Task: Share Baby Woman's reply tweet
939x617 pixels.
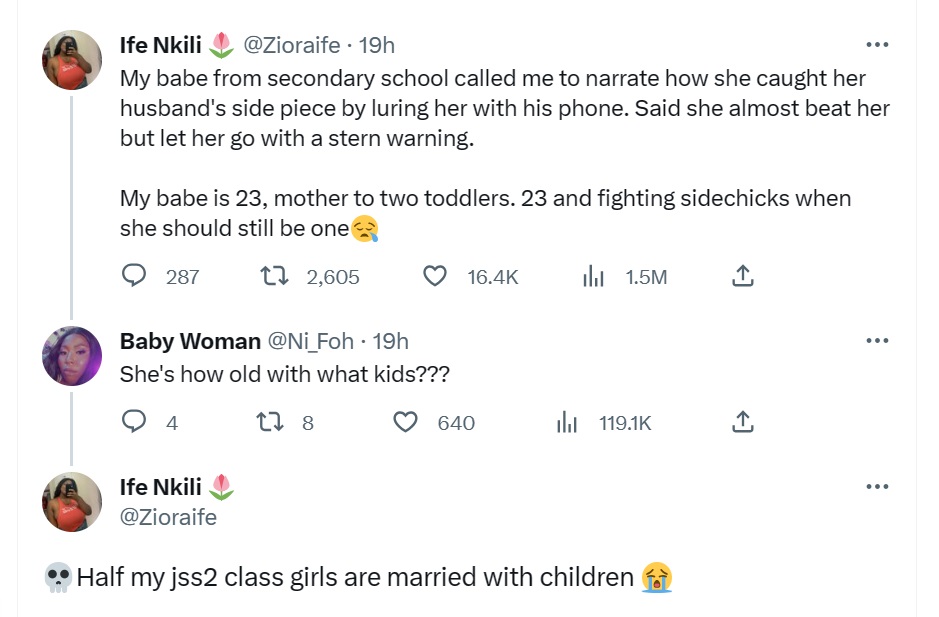Action: tap(742, 423)
